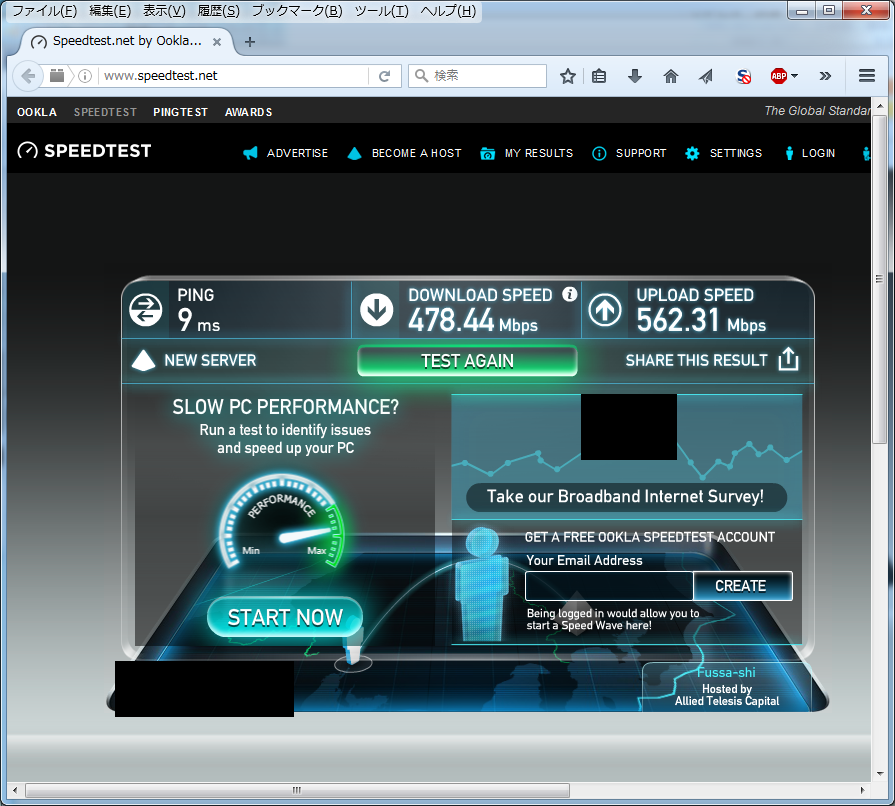Open the ツール(T) menu

[x=381, y=11]
